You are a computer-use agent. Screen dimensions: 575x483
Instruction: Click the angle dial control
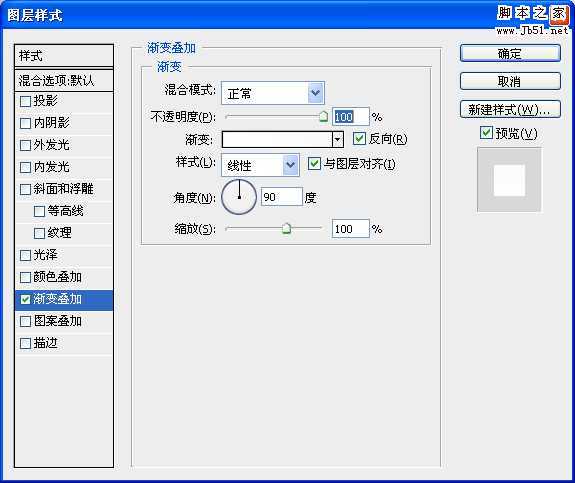(239, 197)
